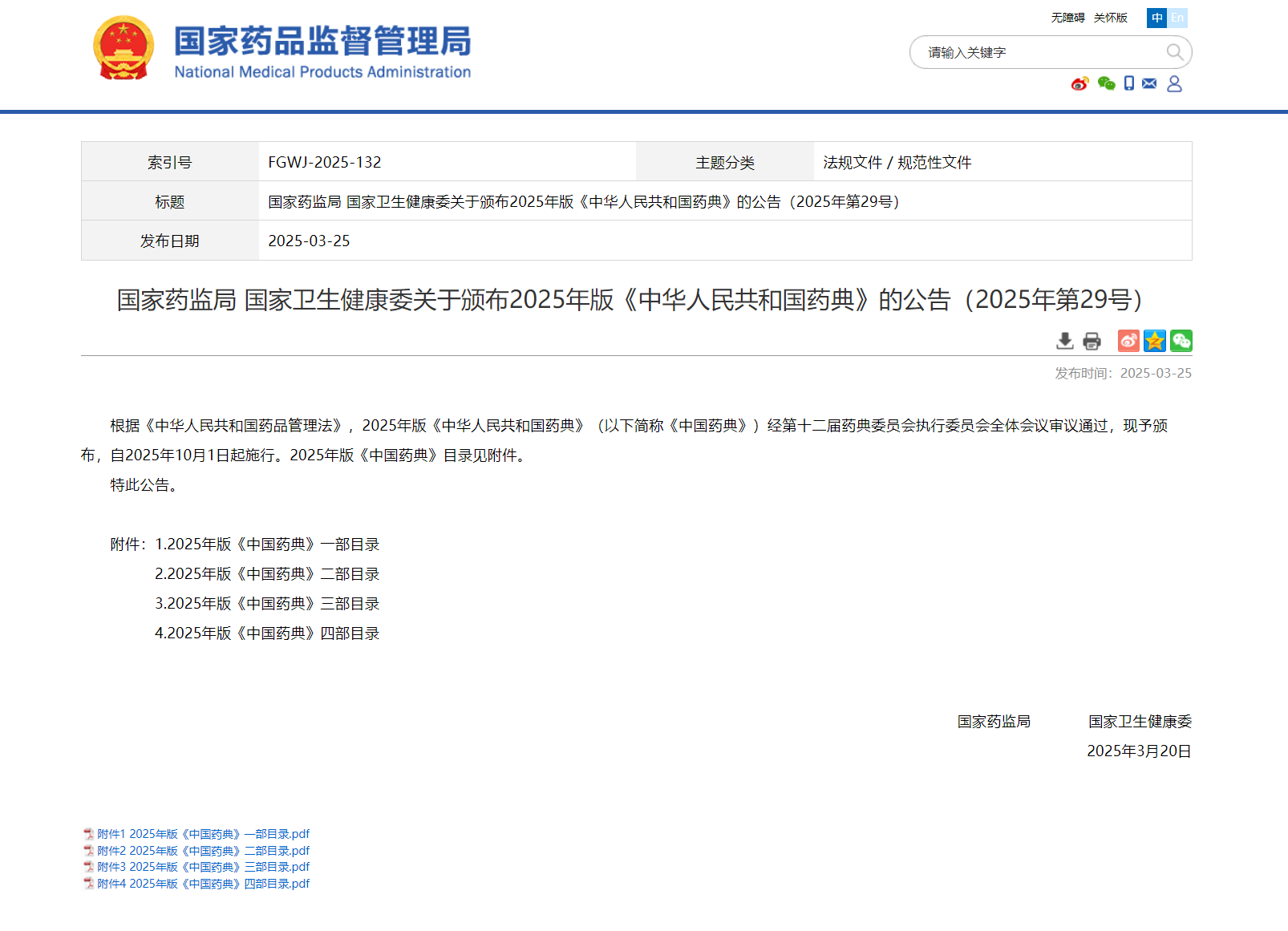This screenshot has width=1288, height=931.
Task: Click the search magnifier icon
Action: (1174, 52)
